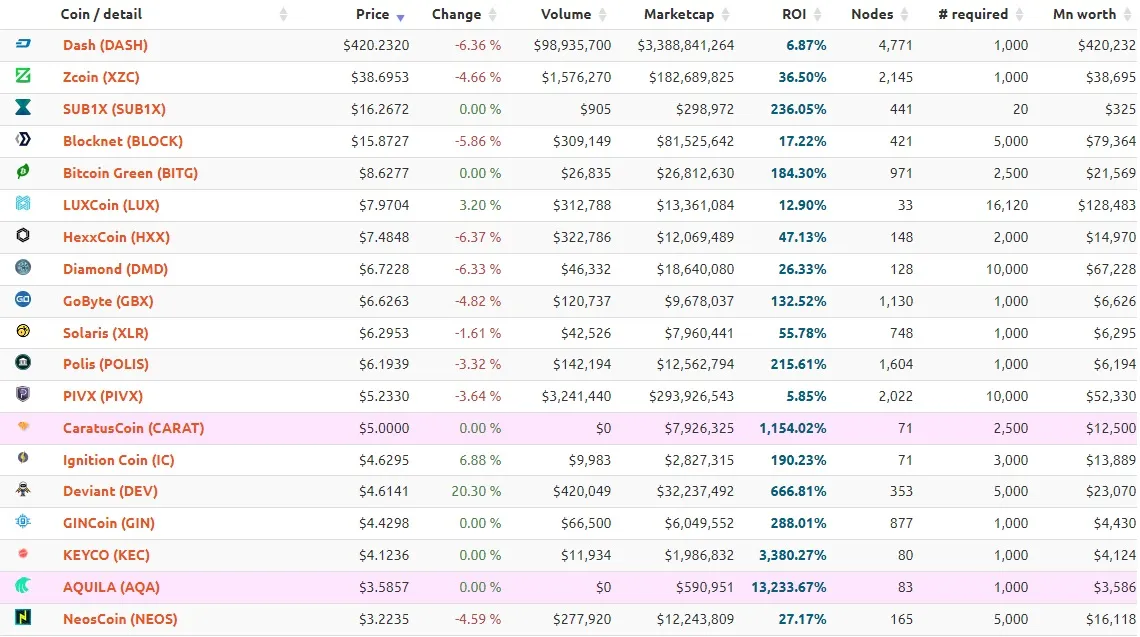Click the Zcoin logo icon
Screen dimensions: 1140x637
(23, 75)
